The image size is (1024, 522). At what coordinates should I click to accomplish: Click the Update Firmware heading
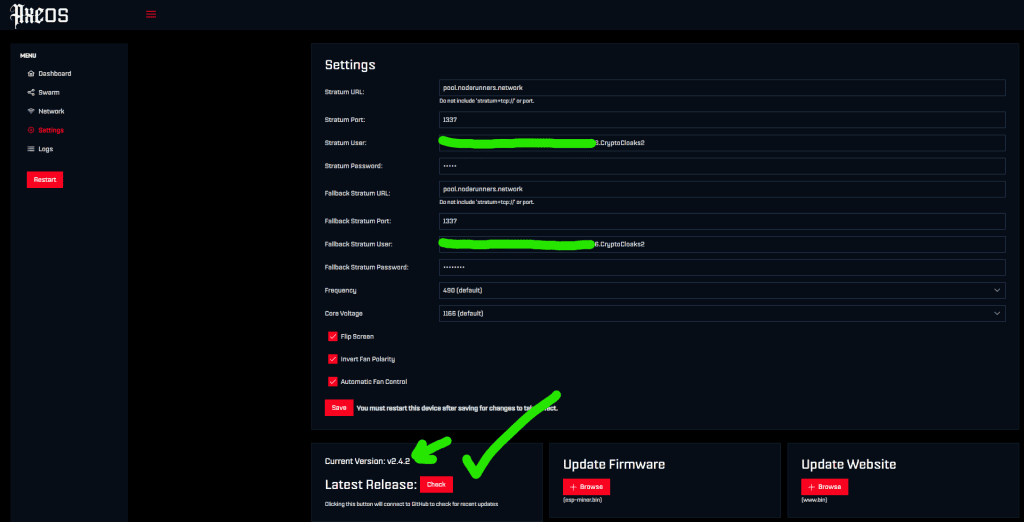pyautogui.click(x=614, y=465)
